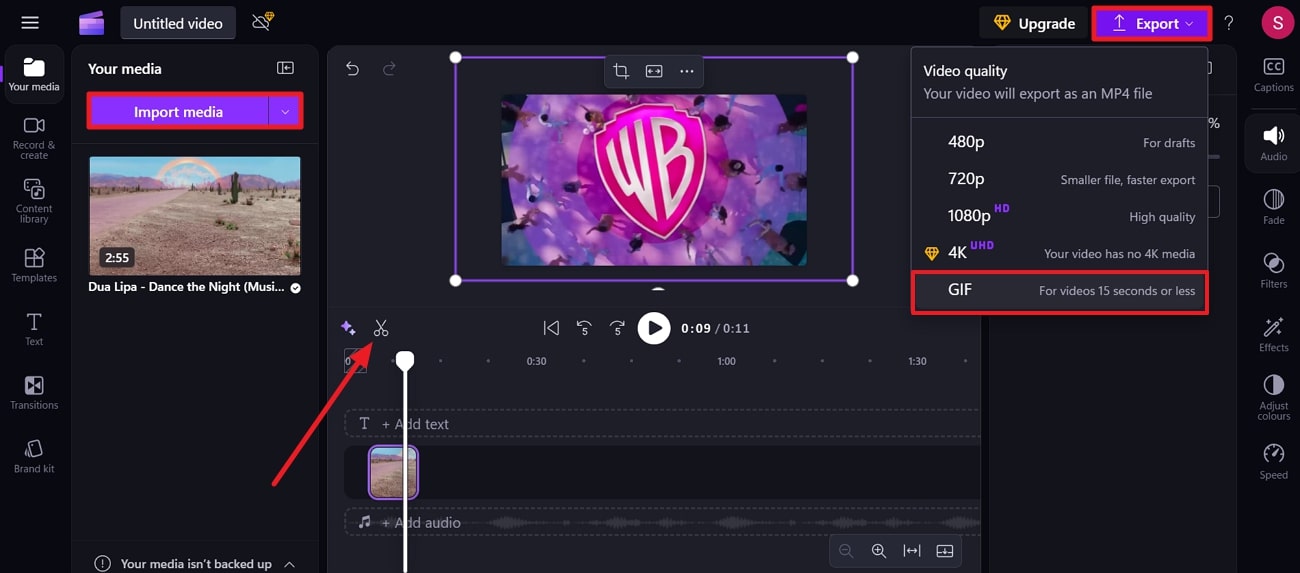Zoom out the timeline
The width and height of the screenshot is (1300, 573).
(846, 551)
